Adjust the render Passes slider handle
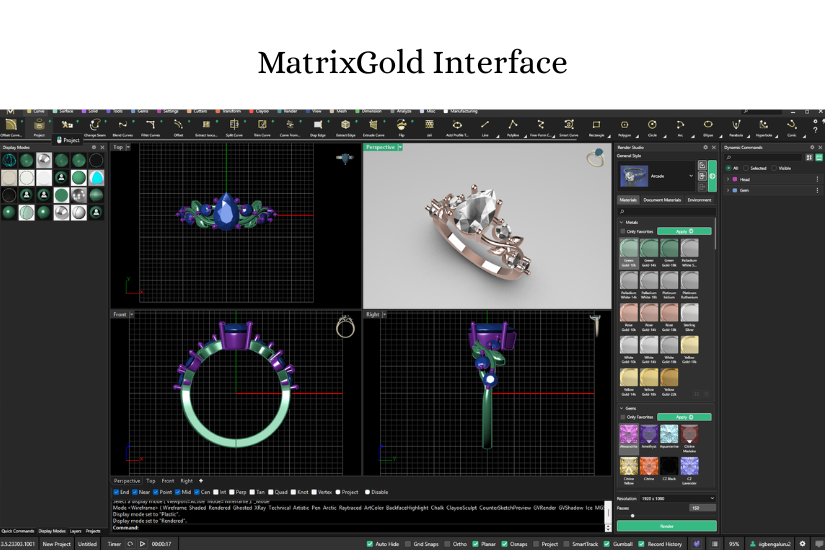The width and height of the screenshot is (825, 550). pyautogui.click(x=632, y=516)
